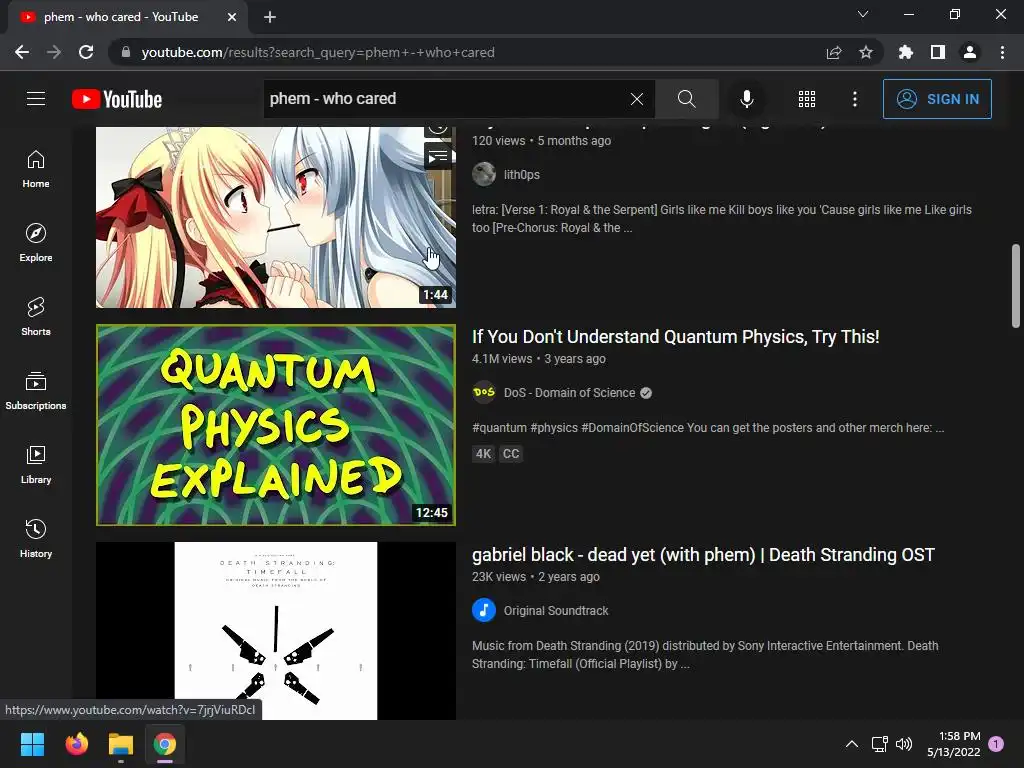Click the Original Soundtrack music note avatar
Screen dimensions: 1024x768
click(x=484, y=611)
